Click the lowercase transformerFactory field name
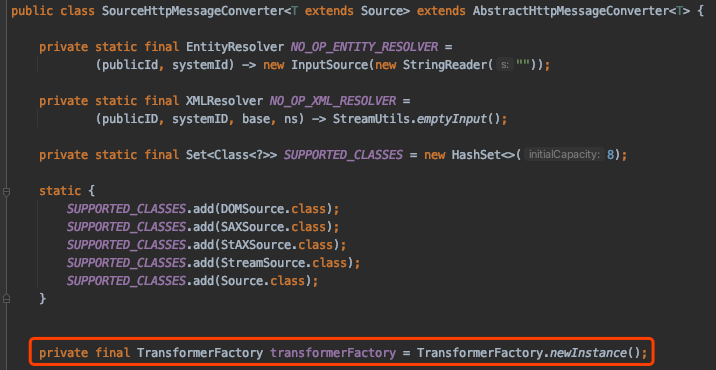Image resolution: width=716 pixels, height=370 pixels. (x=332, y=353)
